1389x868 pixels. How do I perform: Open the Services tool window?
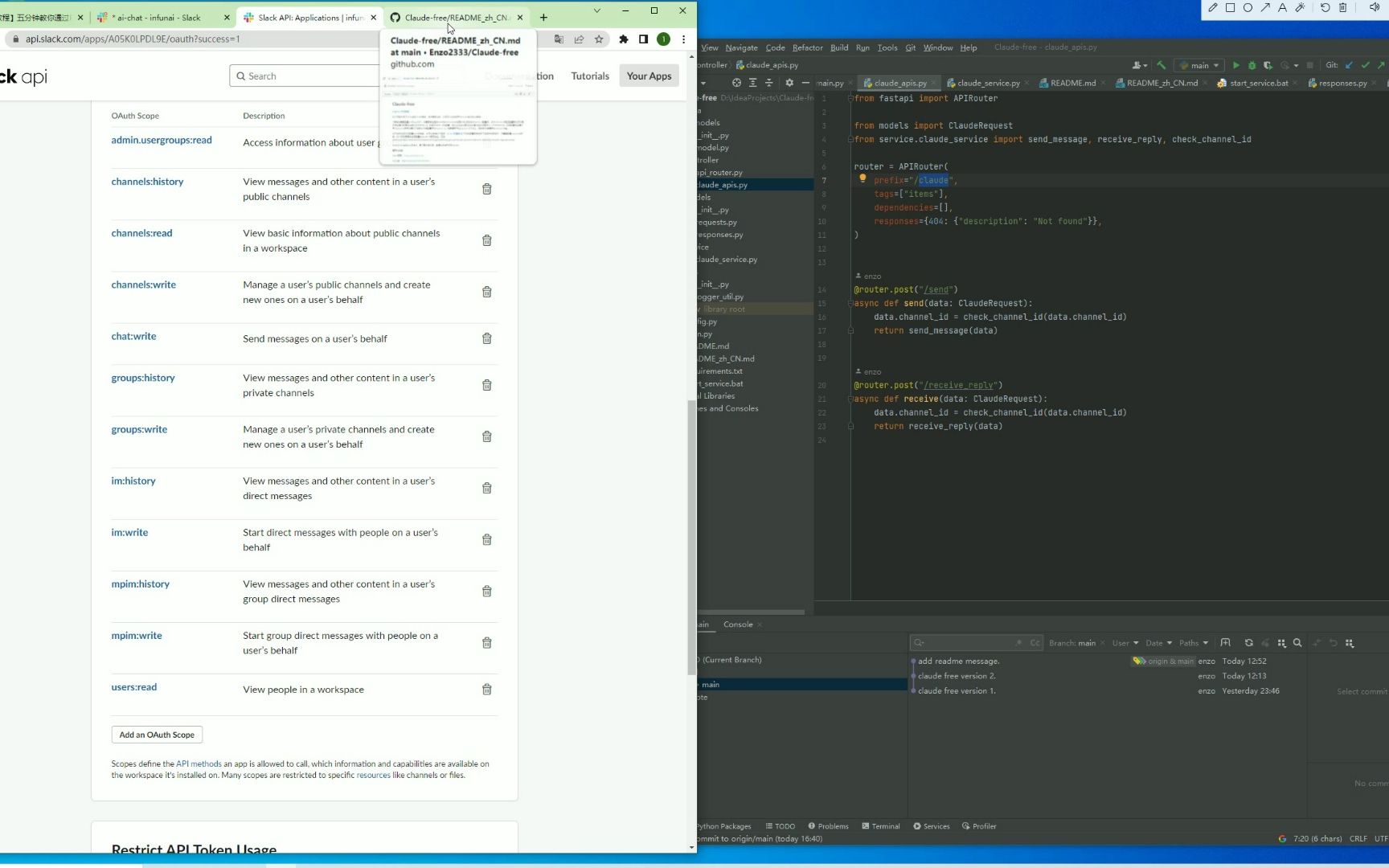click(x=932, y=826)
